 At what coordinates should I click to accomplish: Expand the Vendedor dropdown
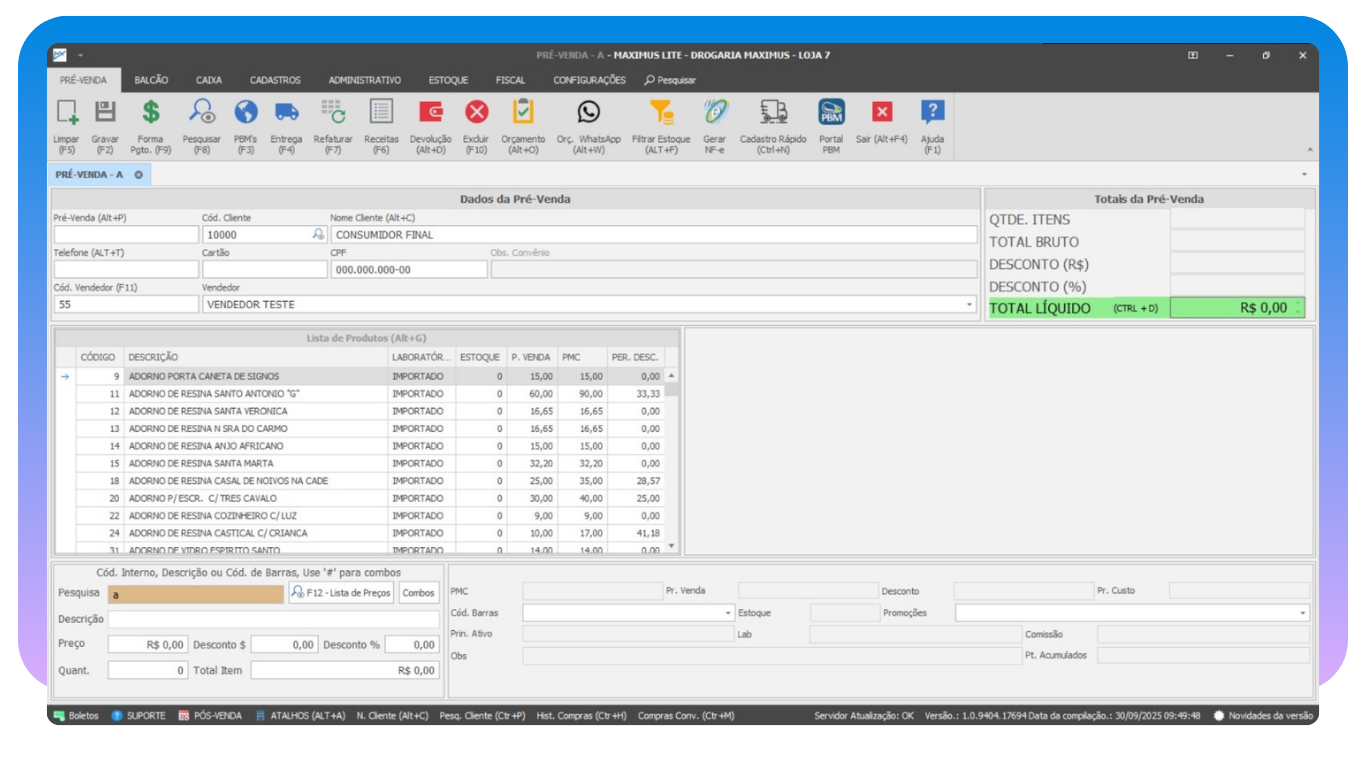click(969, 305)
